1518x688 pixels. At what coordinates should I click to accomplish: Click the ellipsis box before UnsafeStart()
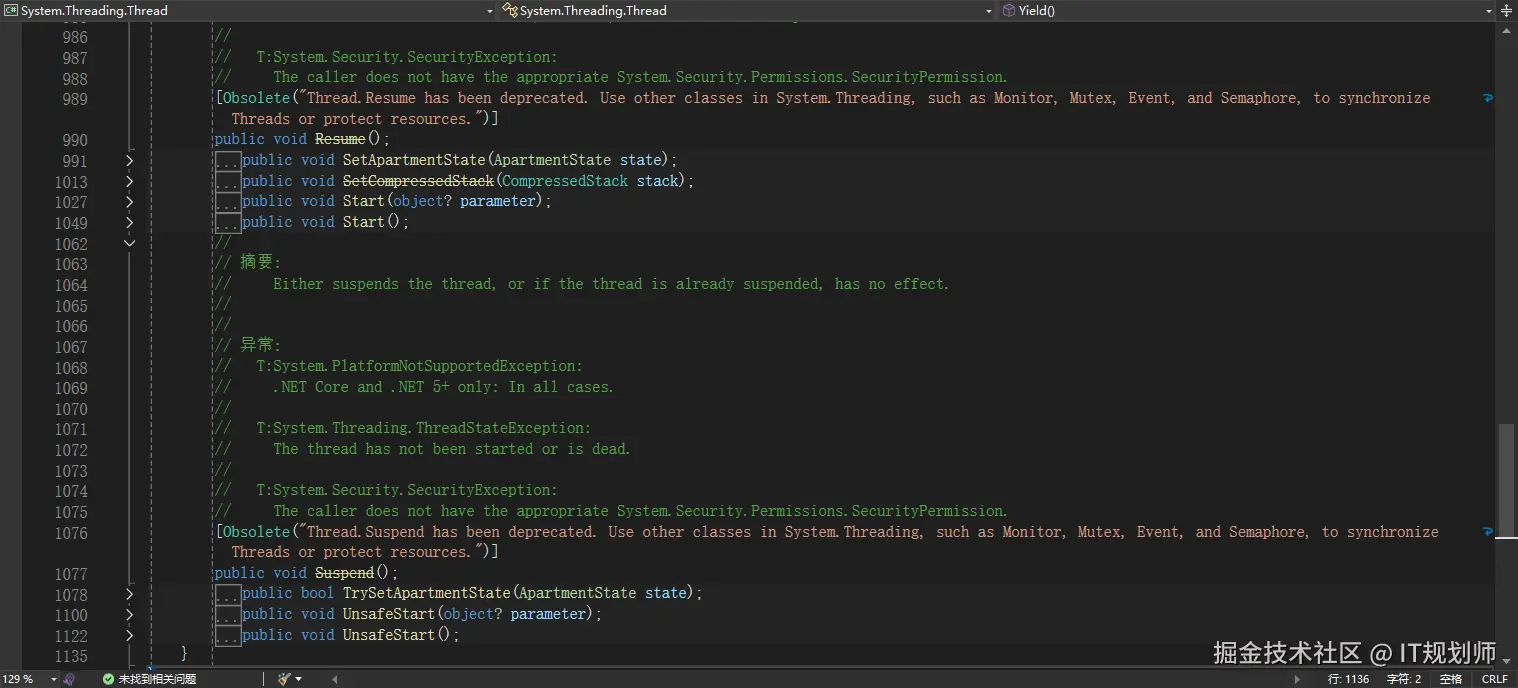228,635
